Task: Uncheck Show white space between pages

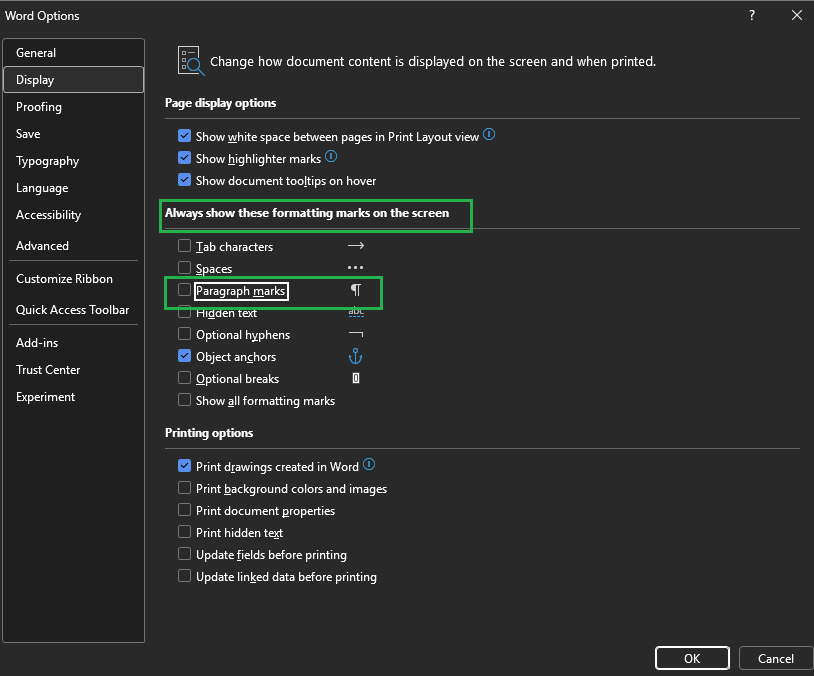Action: tap(184, 136)
